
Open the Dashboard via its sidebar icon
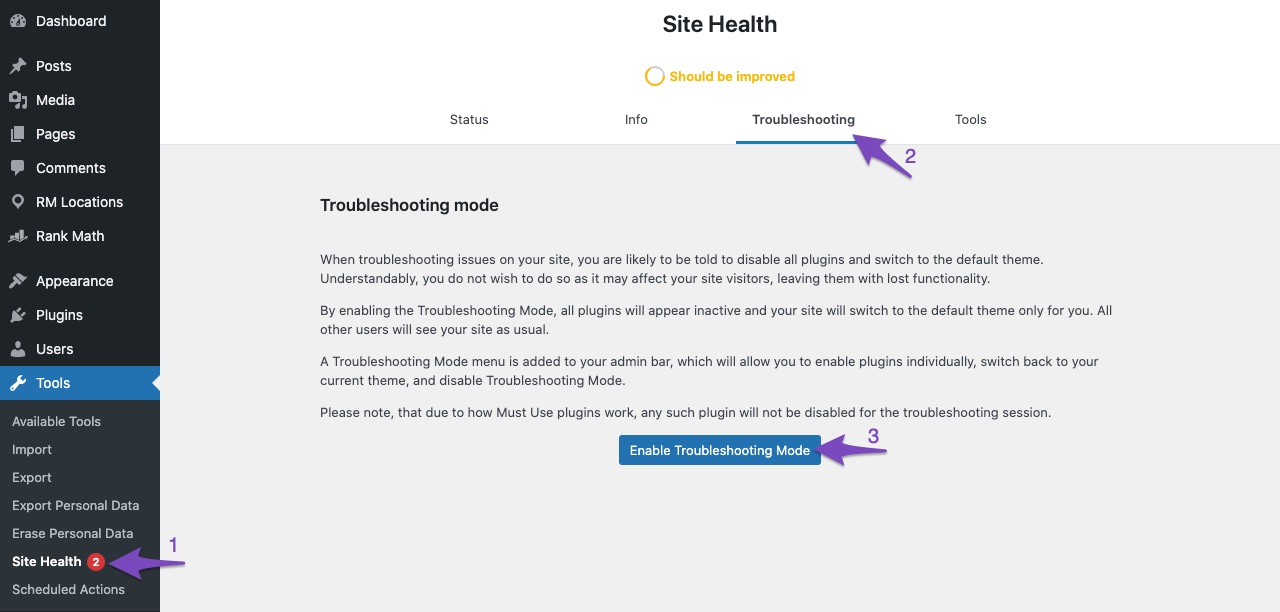pos(17,20)
